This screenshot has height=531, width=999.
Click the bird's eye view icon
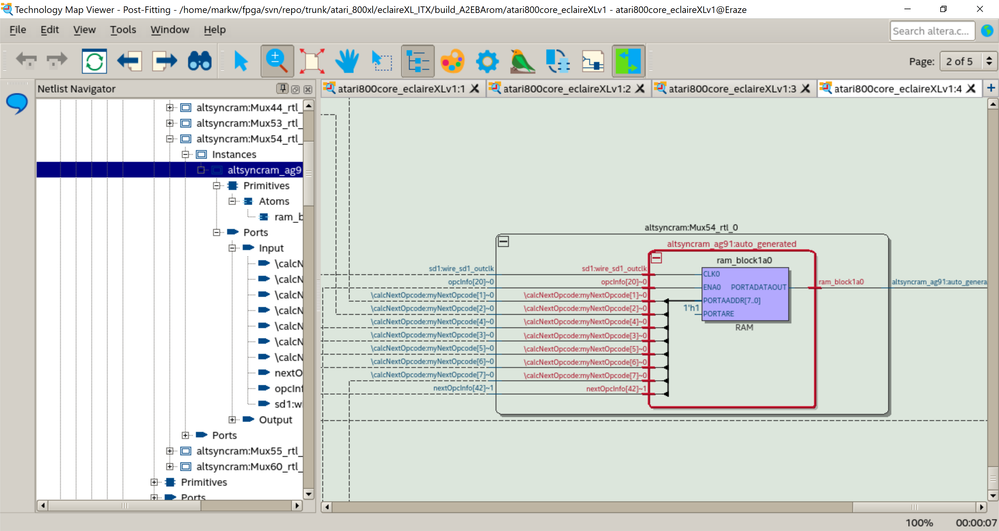point(522,61)
